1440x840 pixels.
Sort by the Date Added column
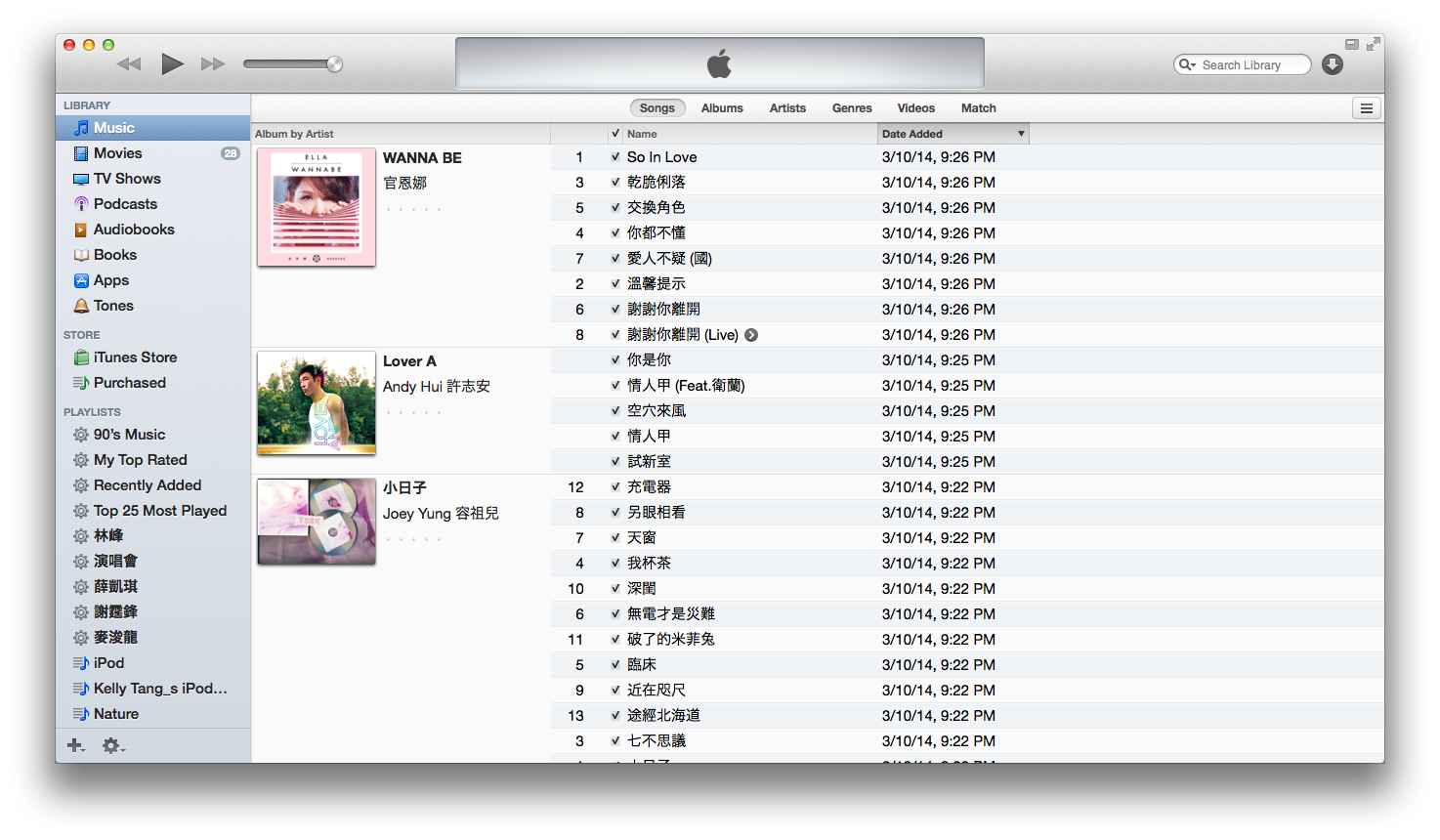[953, 134]
